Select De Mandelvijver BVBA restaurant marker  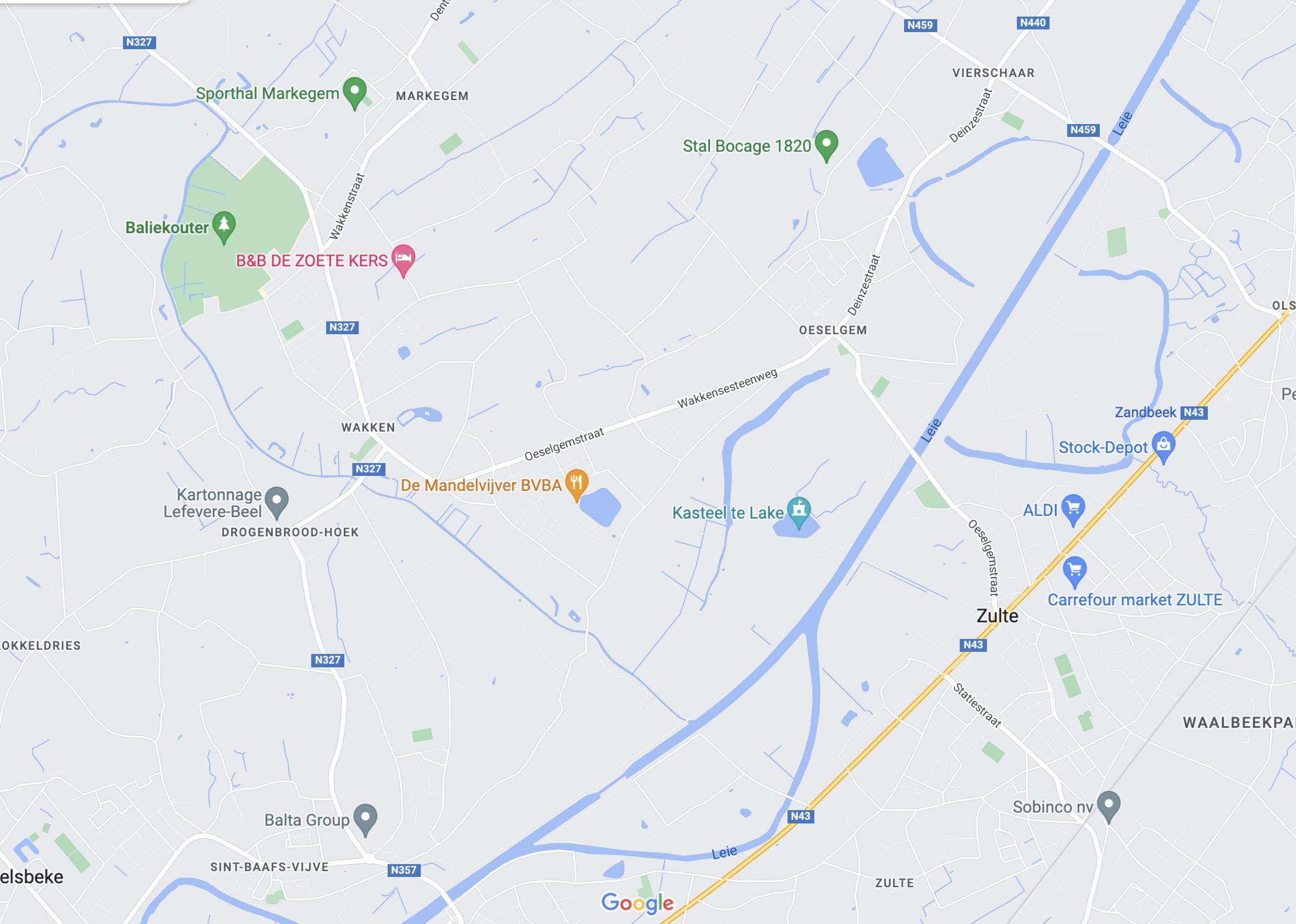576,485
